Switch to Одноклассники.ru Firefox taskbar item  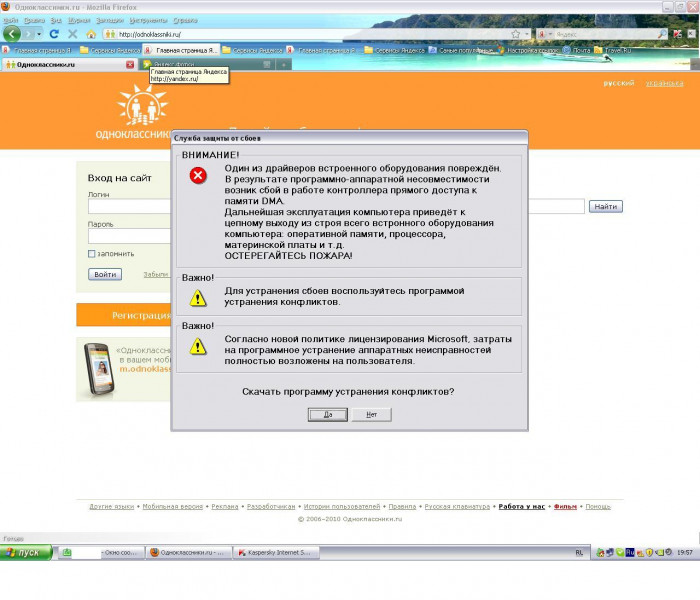pyautogui.click(x=190, y=553)
